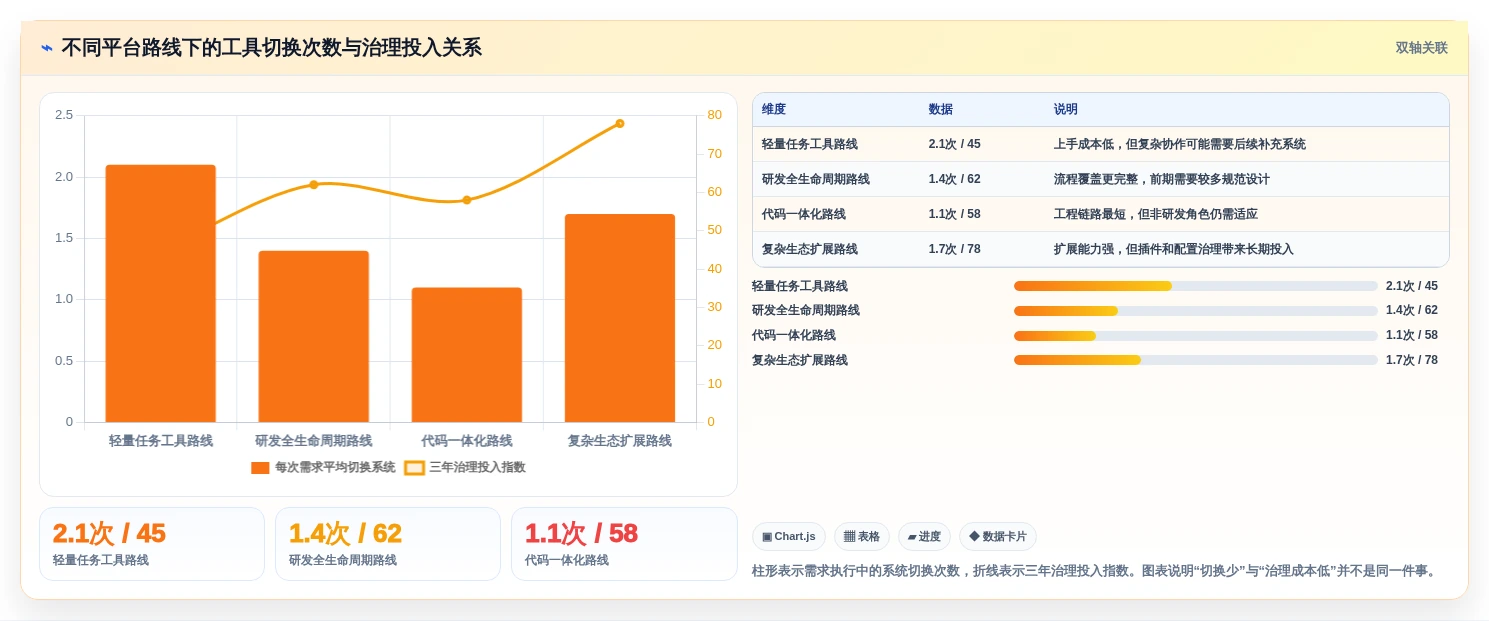Select the Chart.js tag chip
This screenshot has width=1489, height=621.
[x=789, y=536]
